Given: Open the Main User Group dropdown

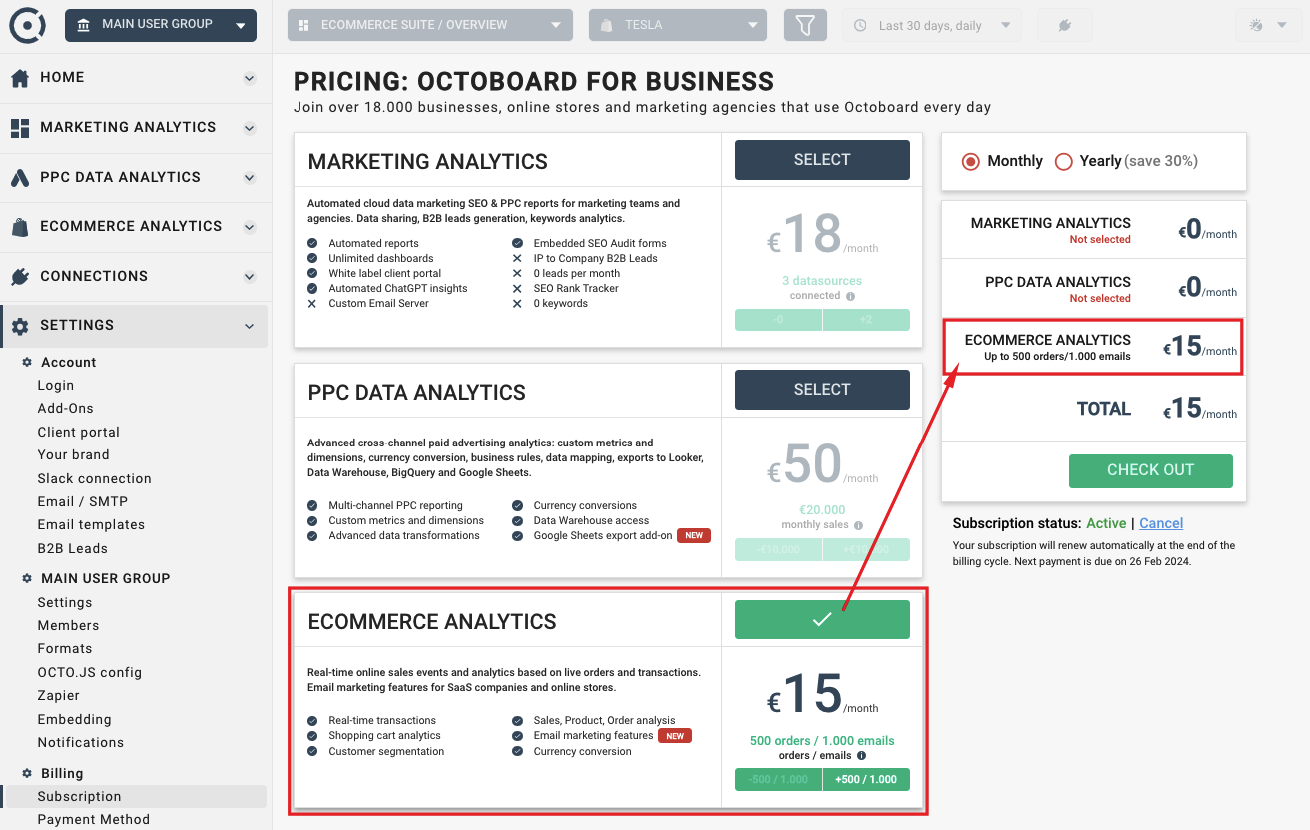Looking at the screenshot, I should pyautogui.click(x=161, y=25).
